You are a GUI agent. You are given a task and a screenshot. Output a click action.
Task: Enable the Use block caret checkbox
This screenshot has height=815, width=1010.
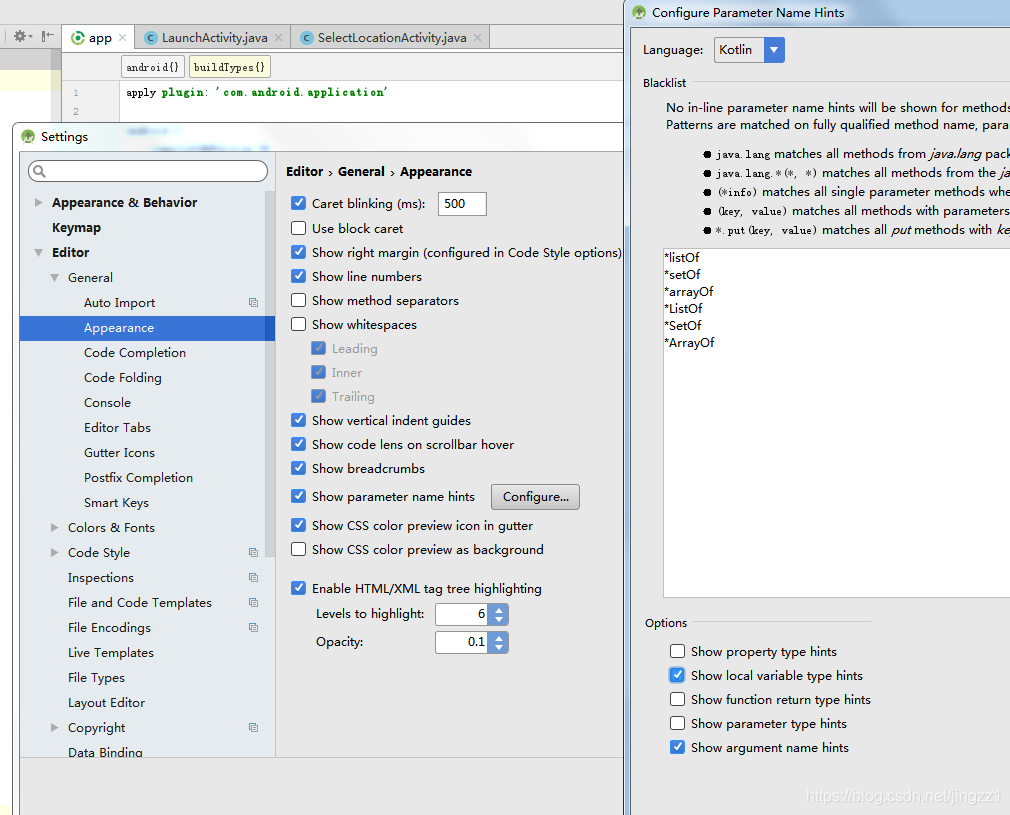click(x=298, y=228)
